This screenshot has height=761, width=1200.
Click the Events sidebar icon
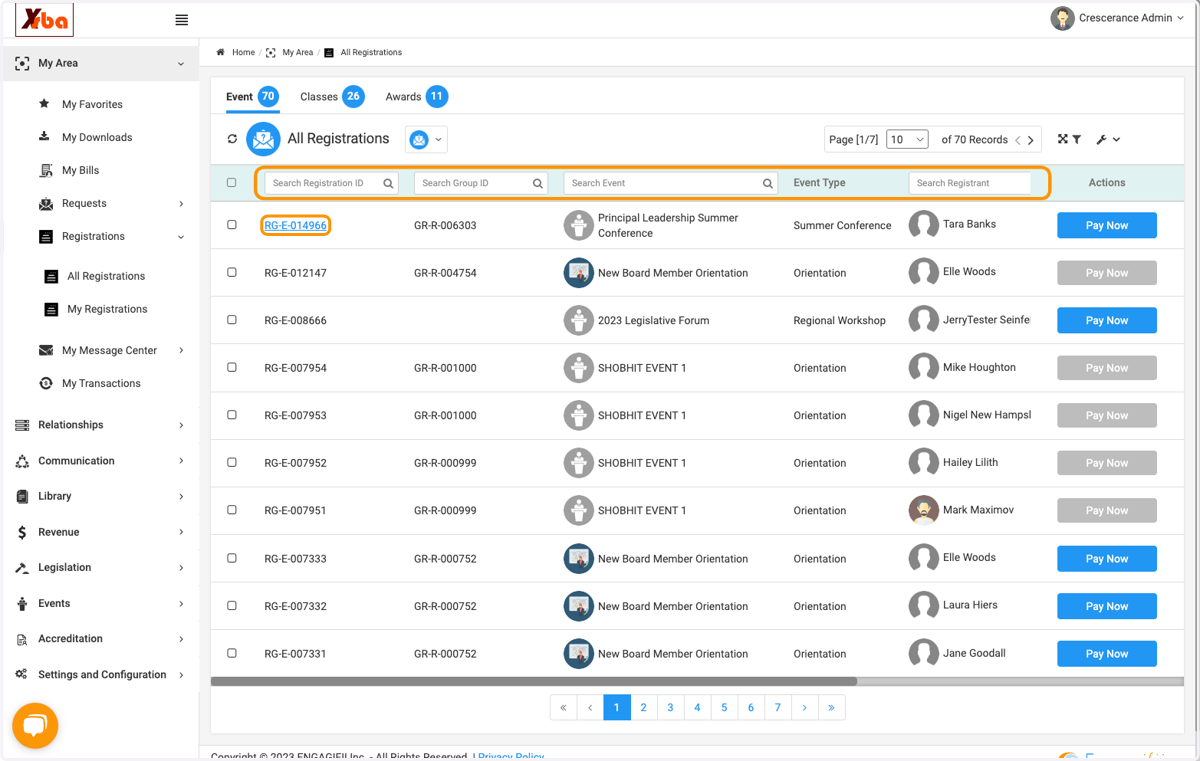[22, 603]
